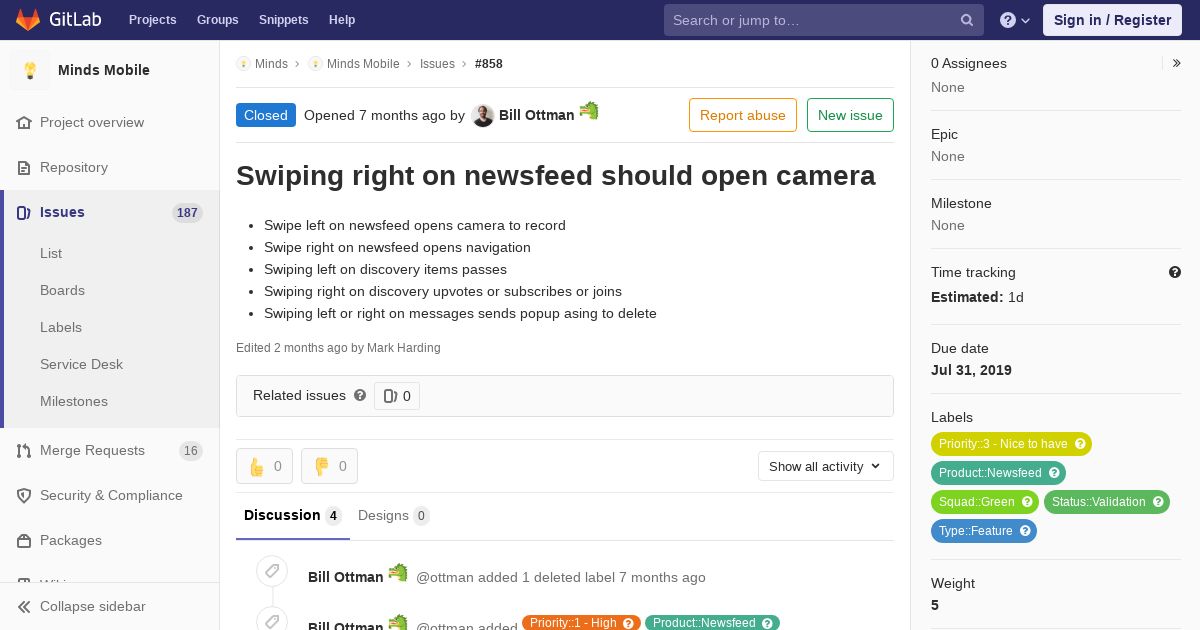Click the Issues count badge 187
The height and width of the screenshot is (630, 1200).
pyautogui.click(x=187, y=213)
